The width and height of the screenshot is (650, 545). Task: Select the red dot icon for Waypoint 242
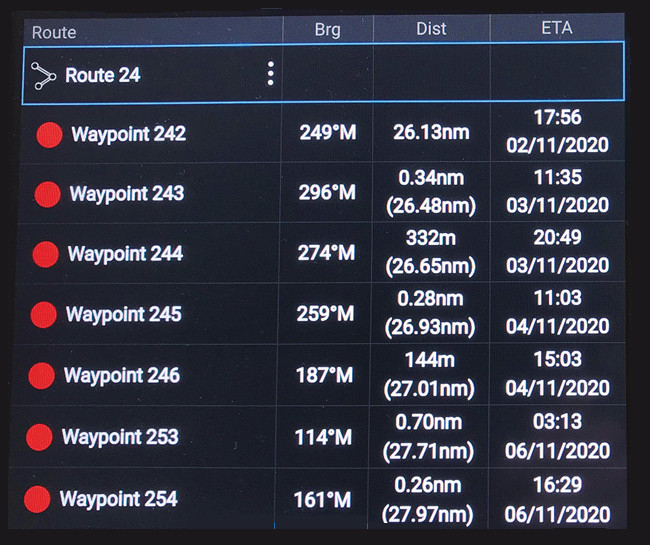pos(49,135)
